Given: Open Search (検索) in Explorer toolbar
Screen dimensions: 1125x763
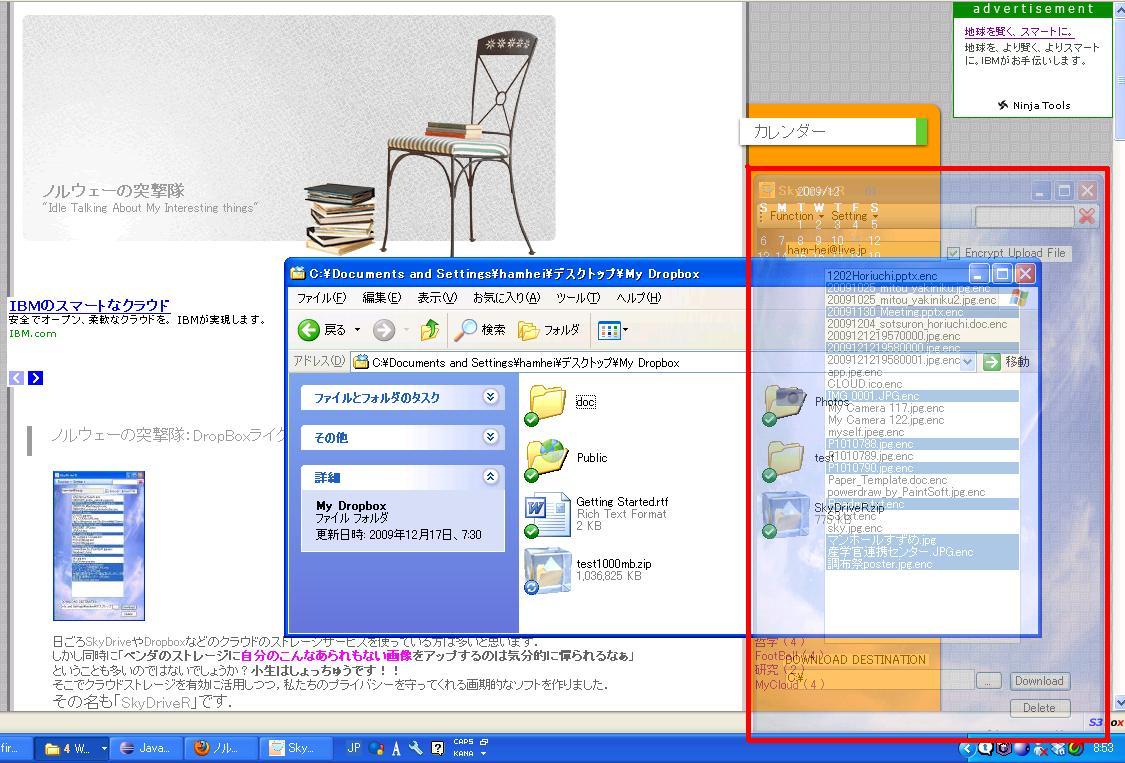Looking at the screenshot, I should [x=480, y=329].
